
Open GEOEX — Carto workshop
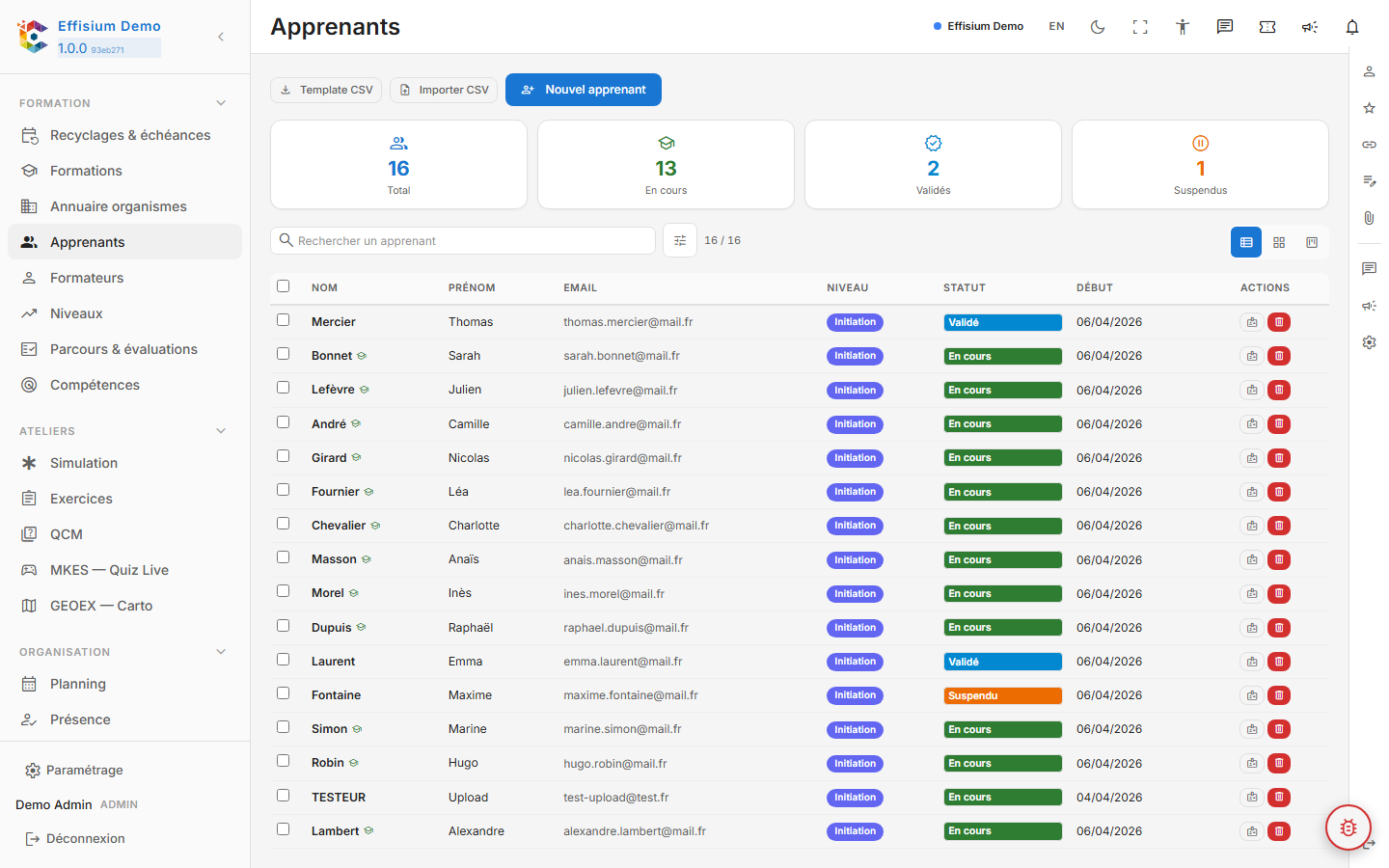click(x=124, y=606)
